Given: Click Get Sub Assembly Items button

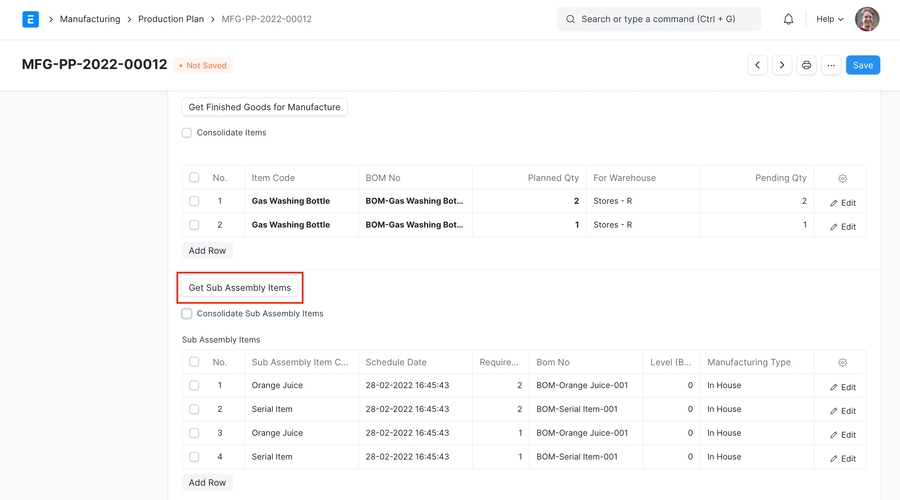Looking at the screenshot, I should (x=240, y=288).
